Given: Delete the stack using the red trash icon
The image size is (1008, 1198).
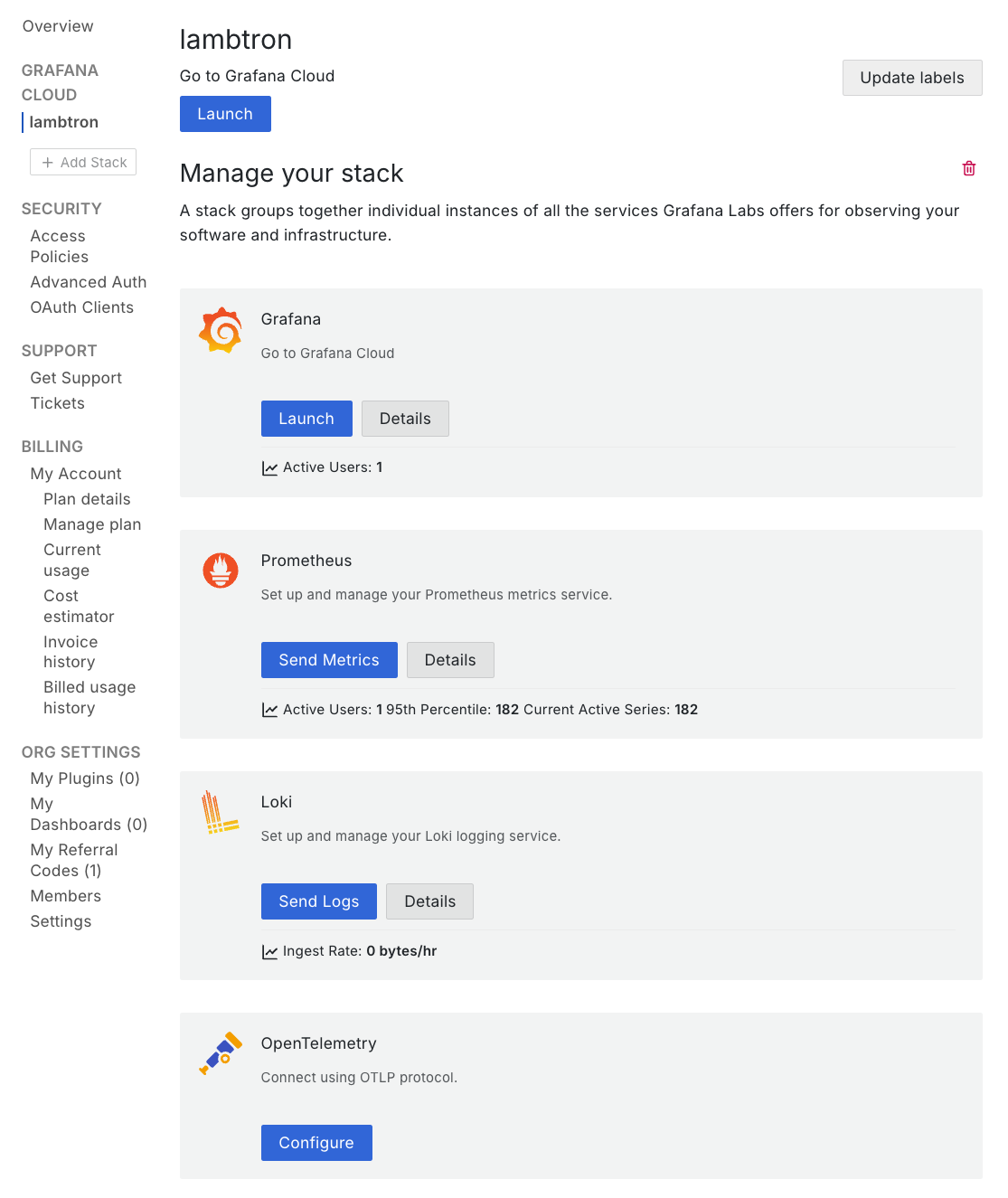Looking at the screenshot, I should (968, 169).
